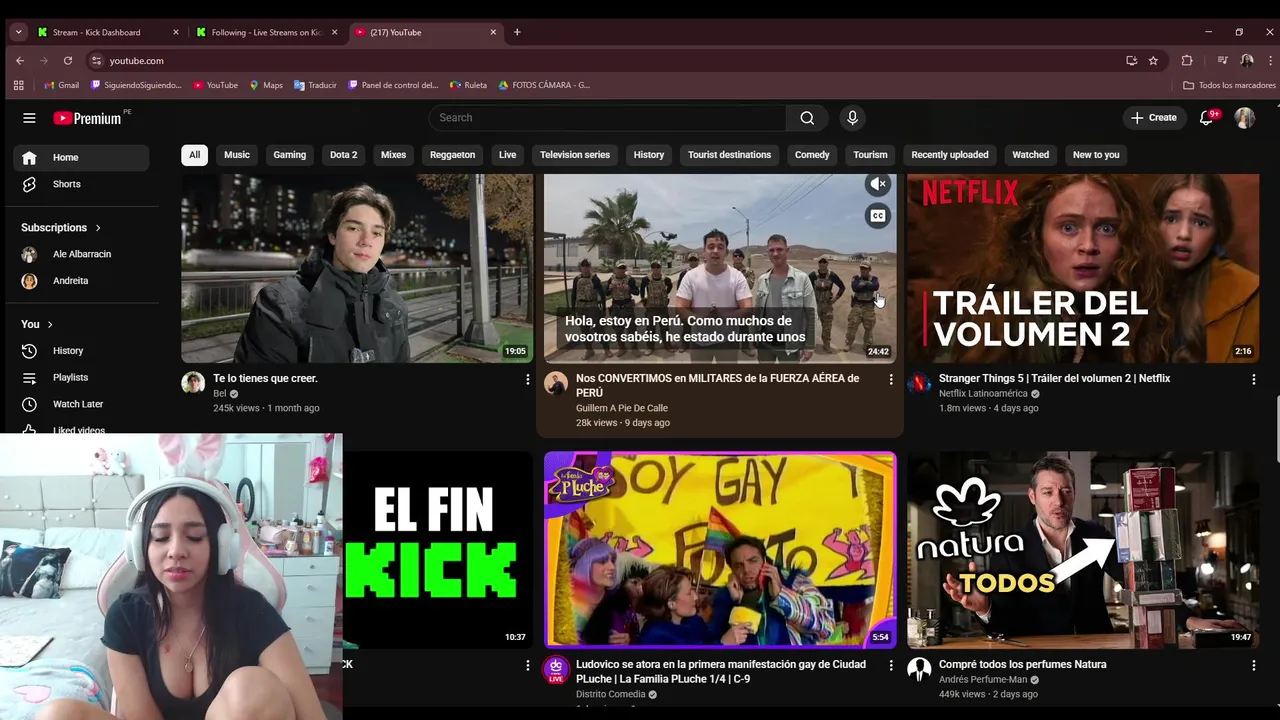Bookmark this page with the star icon
Screen dimensions: 1280x720
click(1153, 61)
